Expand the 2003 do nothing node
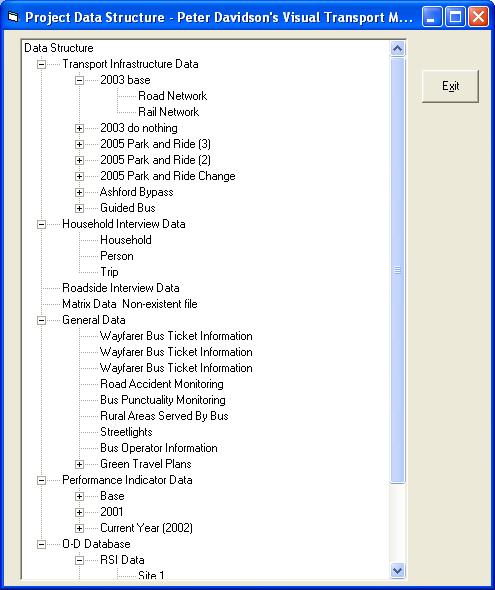The width and height of the screenshot is (495, 590). click(x=79, y=128)
